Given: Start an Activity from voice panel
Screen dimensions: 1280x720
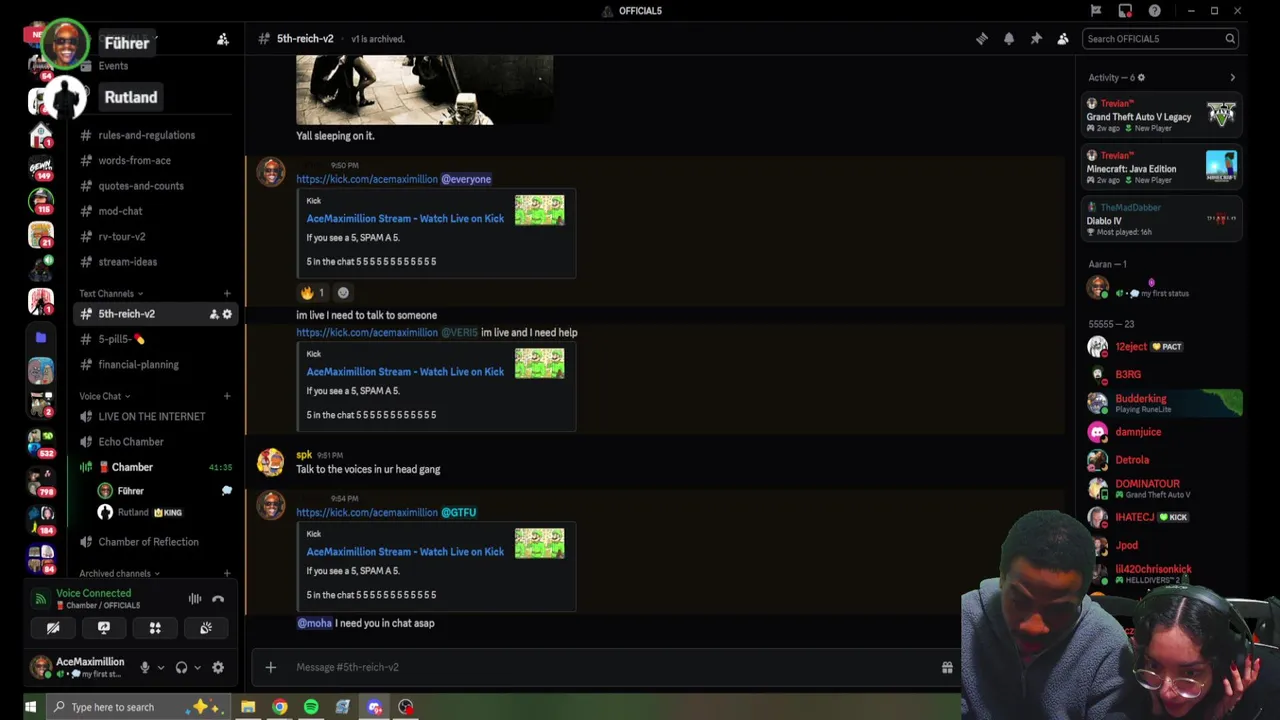Looking at the screenshot, I should (155, 628).
